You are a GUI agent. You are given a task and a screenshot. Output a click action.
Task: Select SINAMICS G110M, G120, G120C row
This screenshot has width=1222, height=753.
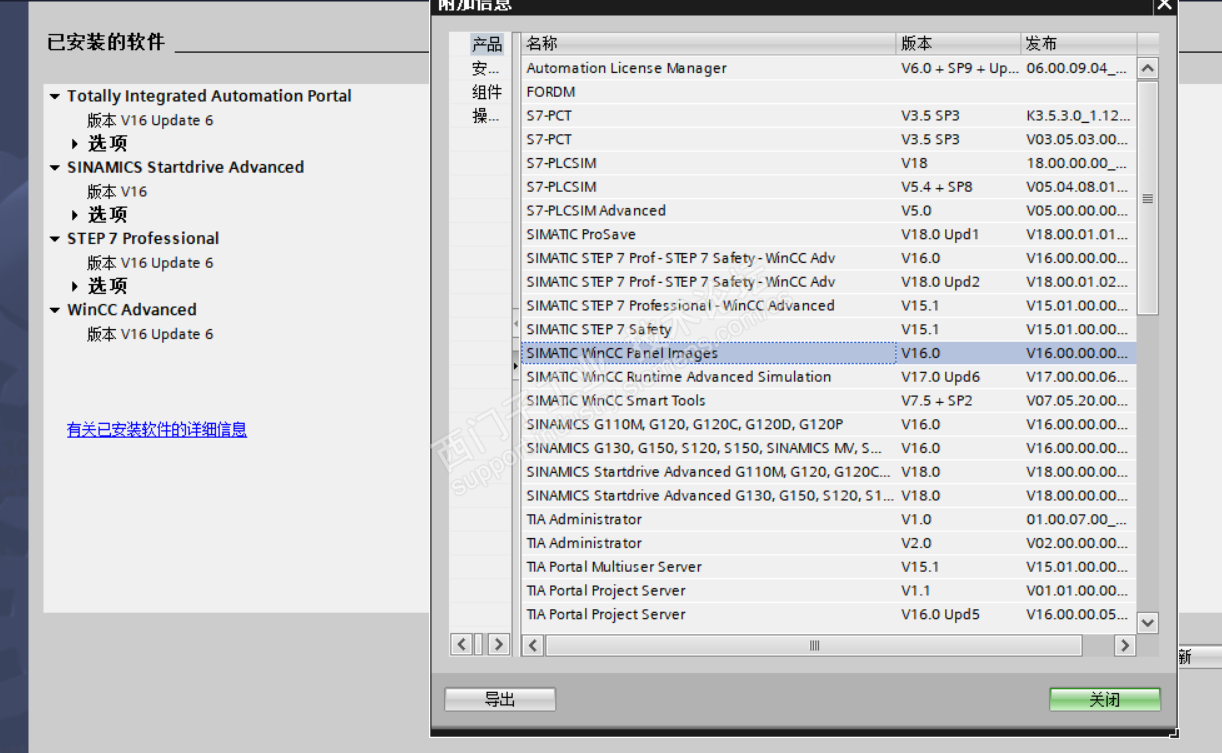click(828, 425)
